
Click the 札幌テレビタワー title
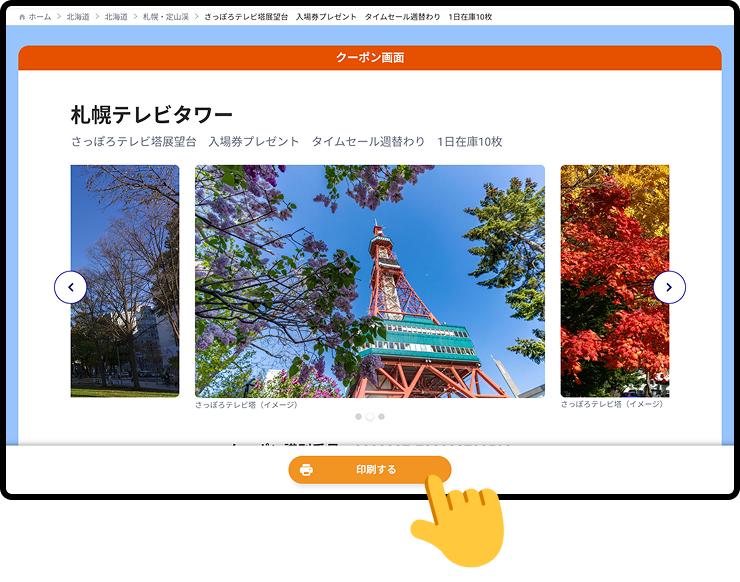pyautogui.click(x=152, y=115)
